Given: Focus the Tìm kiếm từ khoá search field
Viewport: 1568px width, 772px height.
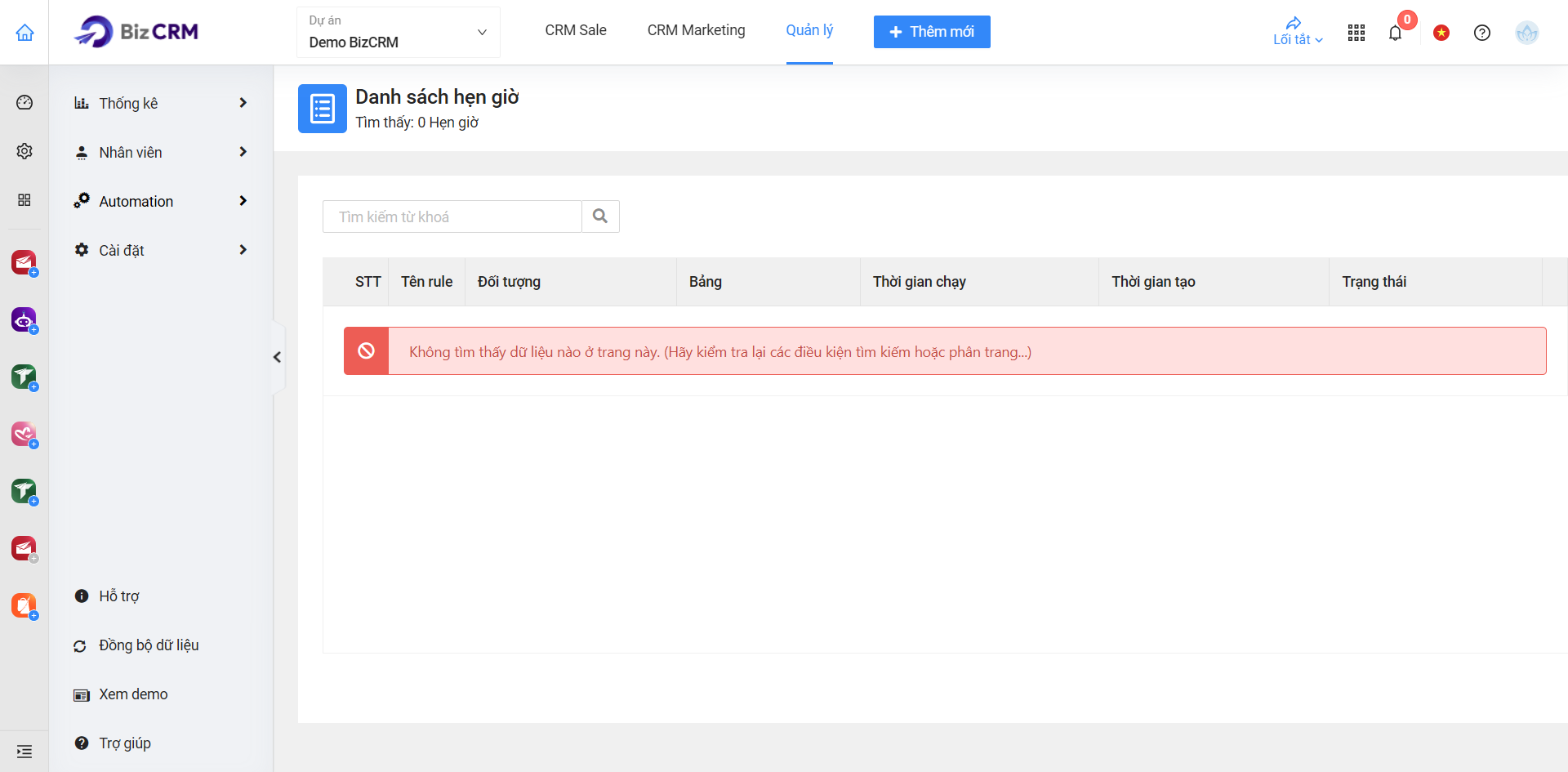Looking at the screenshot, I should pos(452,216).
